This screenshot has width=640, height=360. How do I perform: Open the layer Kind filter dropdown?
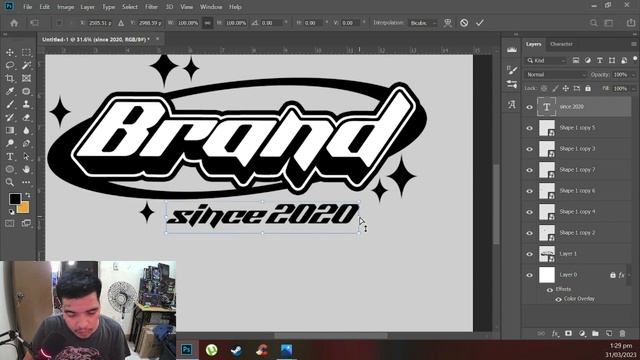coord(546,60)
